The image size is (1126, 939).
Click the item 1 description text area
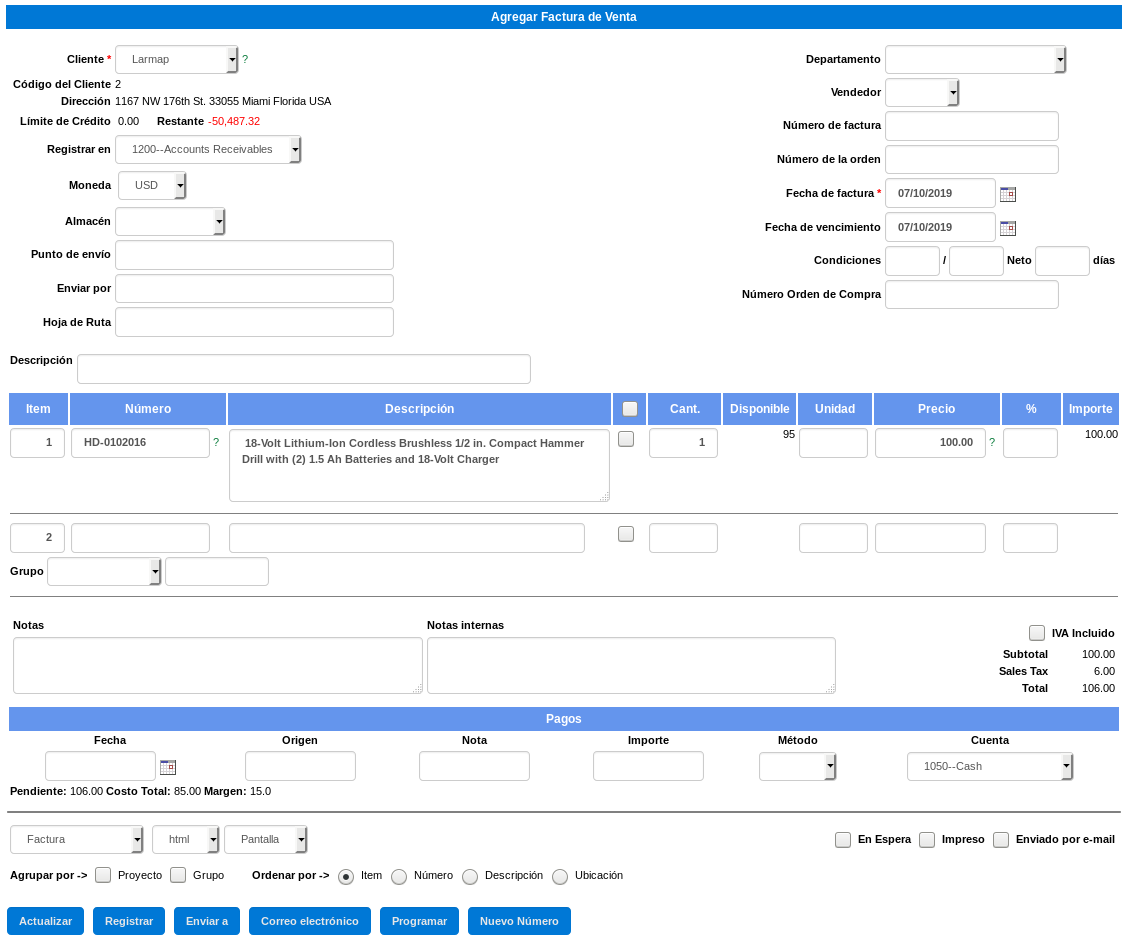click(x=419, y=465)
